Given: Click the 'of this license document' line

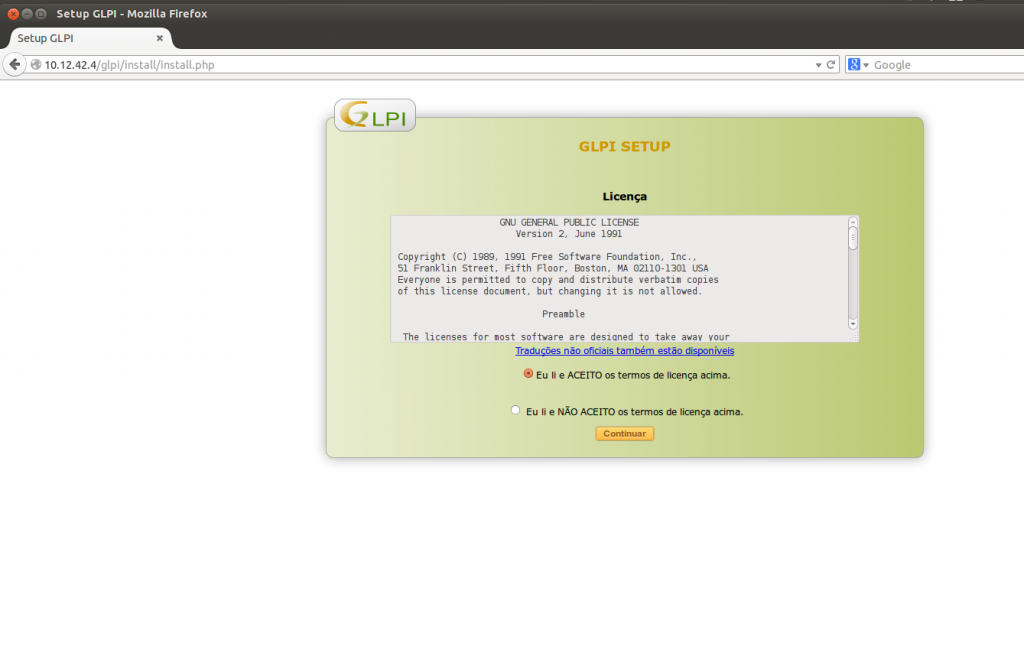Looking at the screenshot, I should pyautogui.click(x=550, y=291).
